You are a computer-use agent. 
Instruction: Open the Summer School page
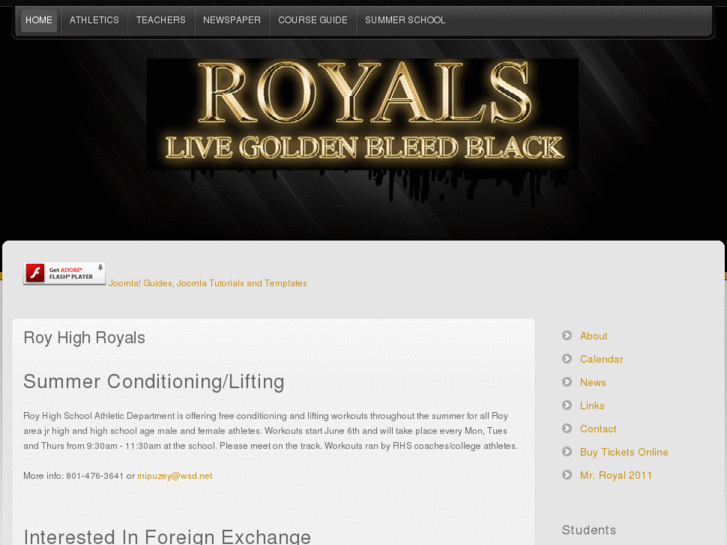[x=405, y=20]
